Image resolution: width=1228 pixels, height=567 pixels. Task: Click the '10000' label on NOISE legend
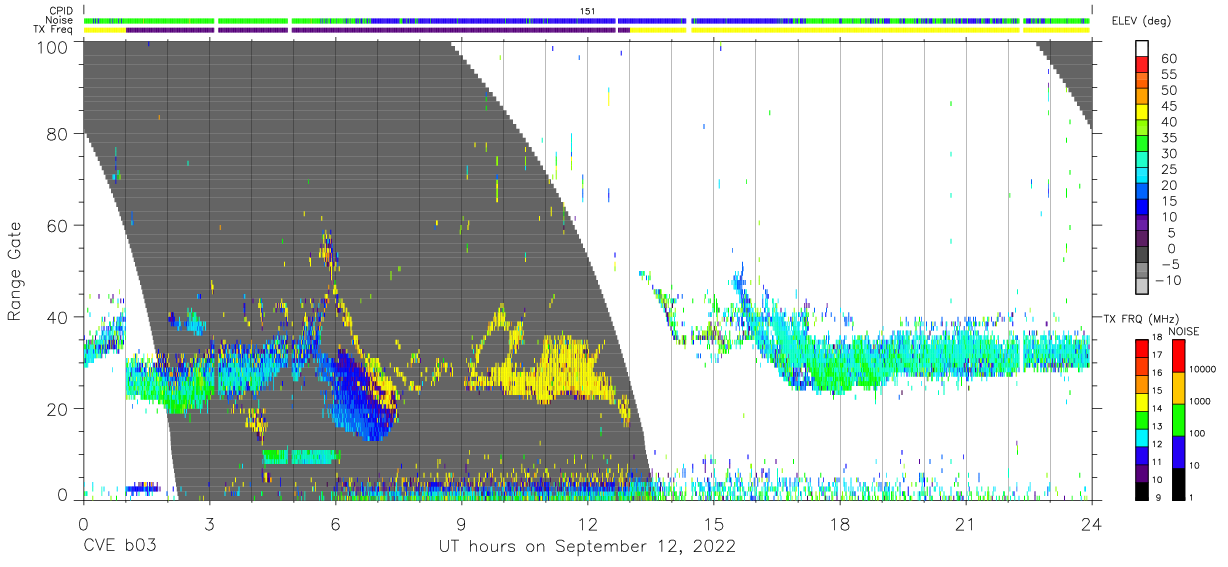pos(1204,371)
